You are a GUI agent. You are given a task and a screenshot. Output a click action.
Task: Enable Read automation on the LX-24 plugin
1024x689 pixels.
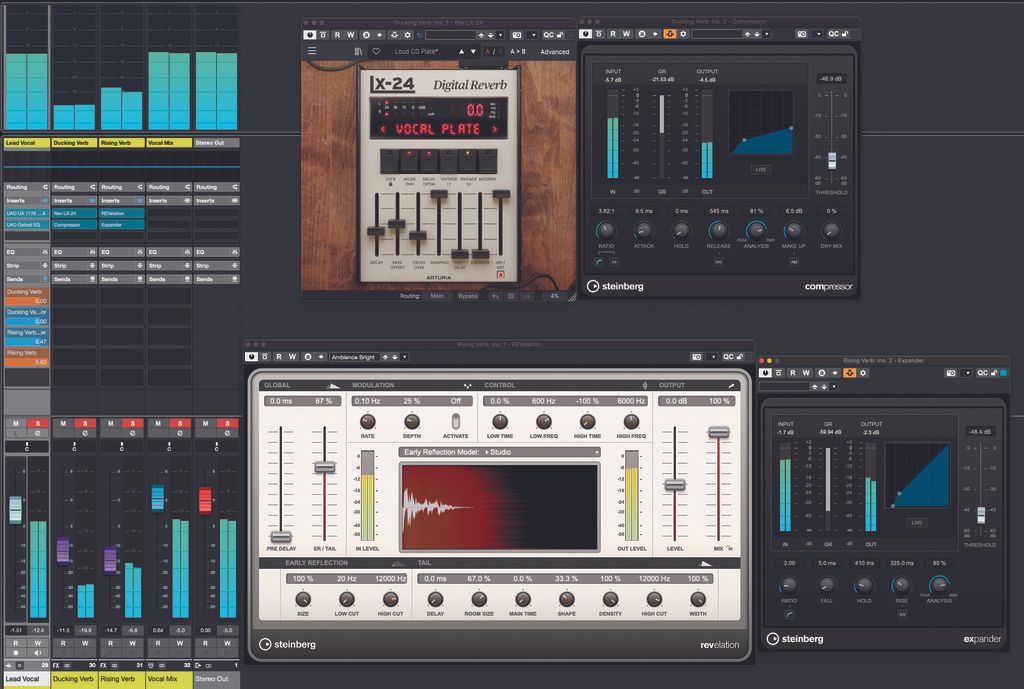[336, 35]
